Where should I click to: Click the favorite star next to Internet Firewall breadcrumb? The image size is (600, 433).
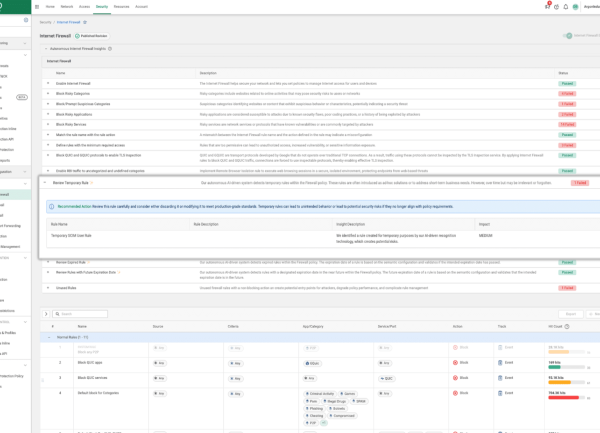click(85, 22)
